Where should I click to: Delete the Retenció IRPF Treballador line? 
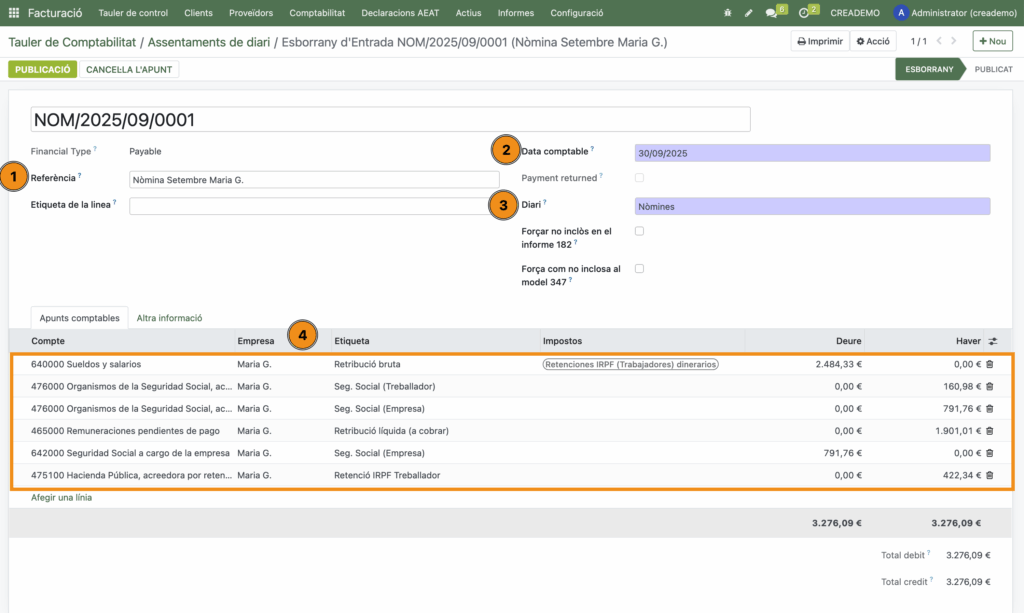(x=990, y=475)
